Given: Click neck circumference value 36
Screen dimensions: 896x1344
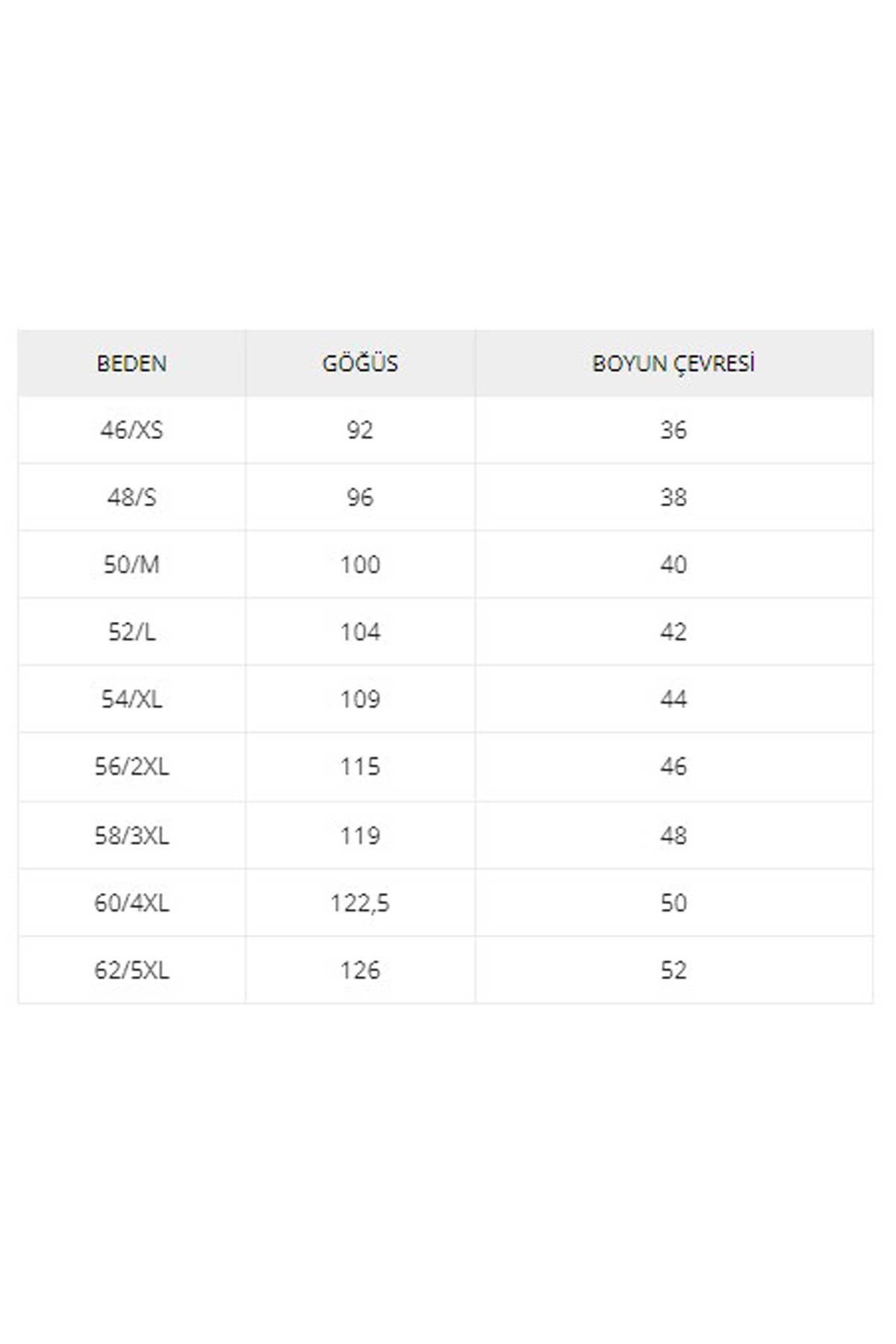Looking at the screenshot, I should (673, 430).
